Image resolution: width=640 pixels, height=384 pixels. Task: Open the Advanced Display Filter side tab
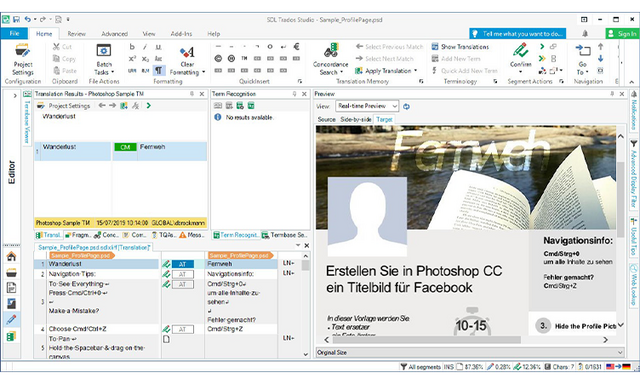click(634, 175)
